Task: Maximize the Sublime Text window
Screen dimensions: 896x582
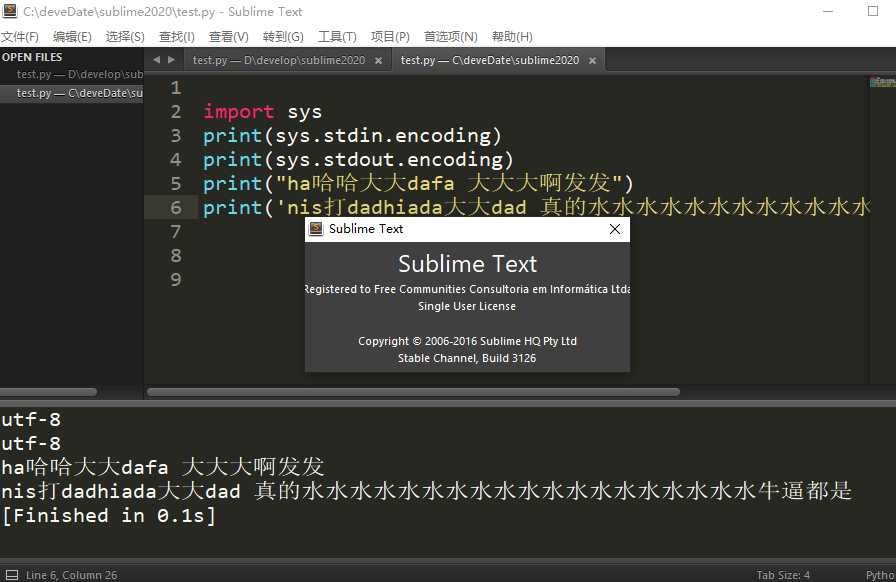Action: 873,11
